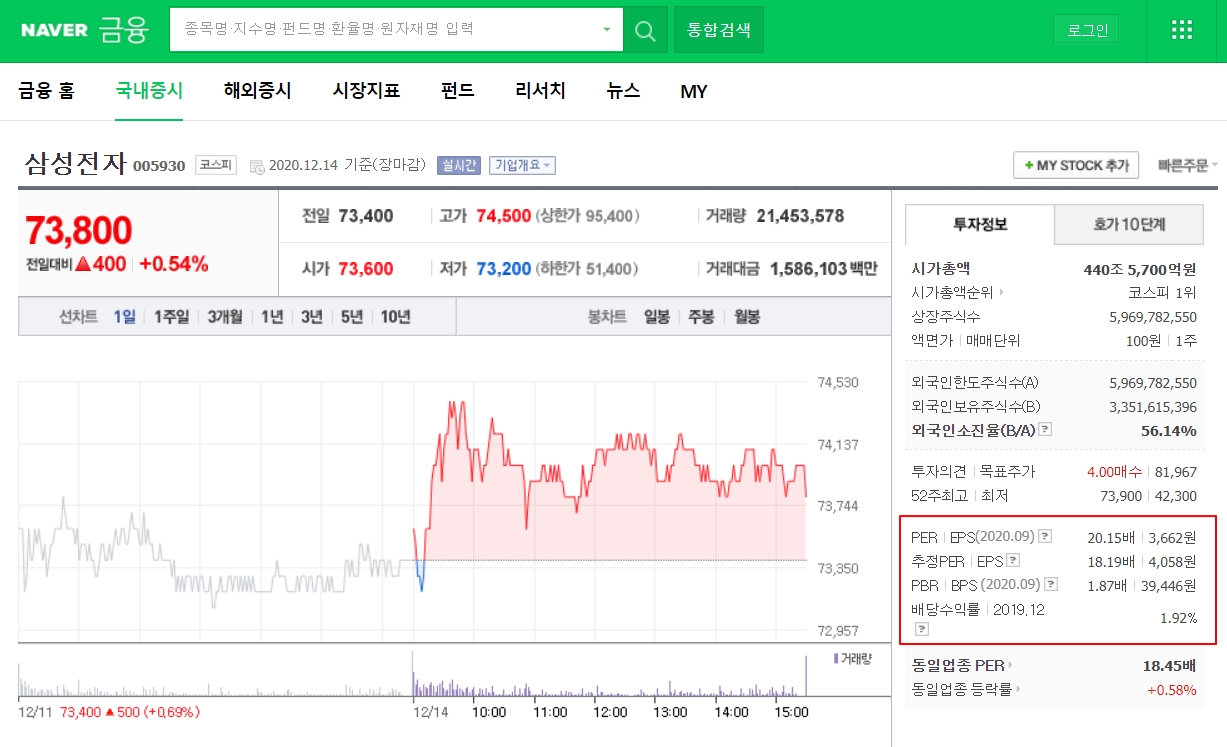Viewport: 1227px width, 747px height.
Task: Click 상장주식수 value 5,969,782,550
Action: (1153, 316)
